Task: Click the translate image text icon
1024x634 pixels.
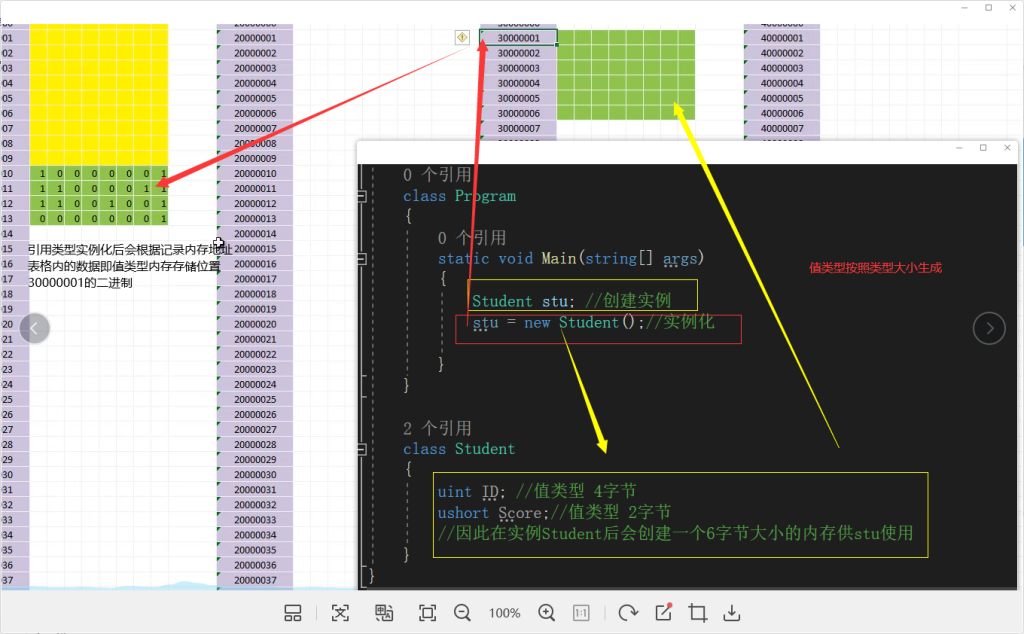Action: pos(384,612)
